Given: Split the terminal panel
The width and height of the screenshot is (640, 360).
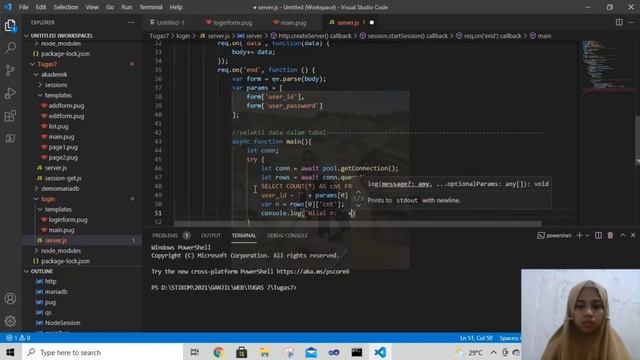Looking at the screenshot, I should tap(598, 235).
